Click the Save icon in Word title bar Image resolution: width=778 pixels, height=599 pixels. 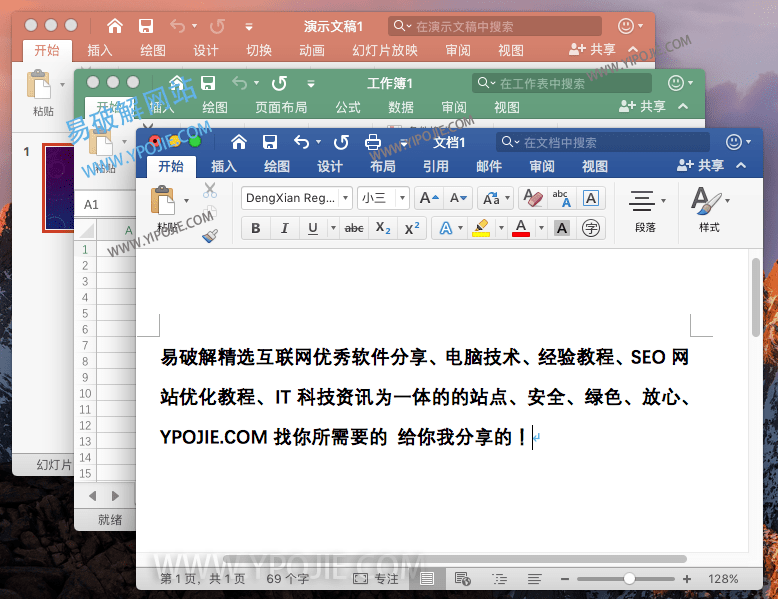tap(270, 142)
